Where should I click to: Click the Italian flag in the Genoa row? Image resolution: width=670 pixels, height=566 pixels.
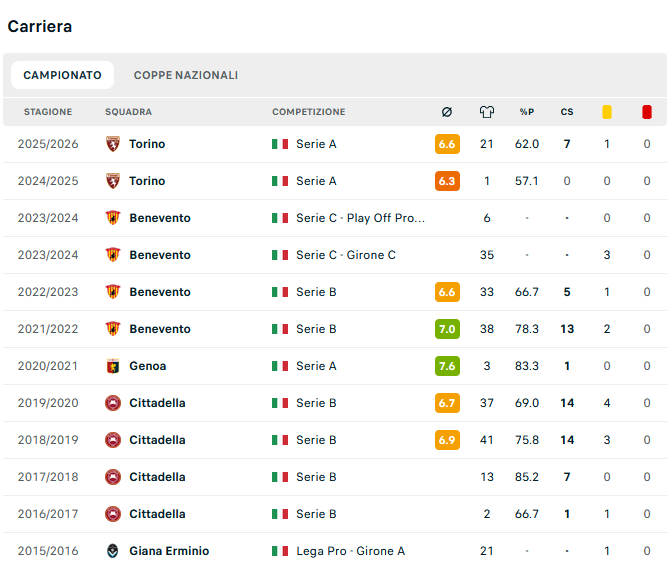tap(280, 366)
